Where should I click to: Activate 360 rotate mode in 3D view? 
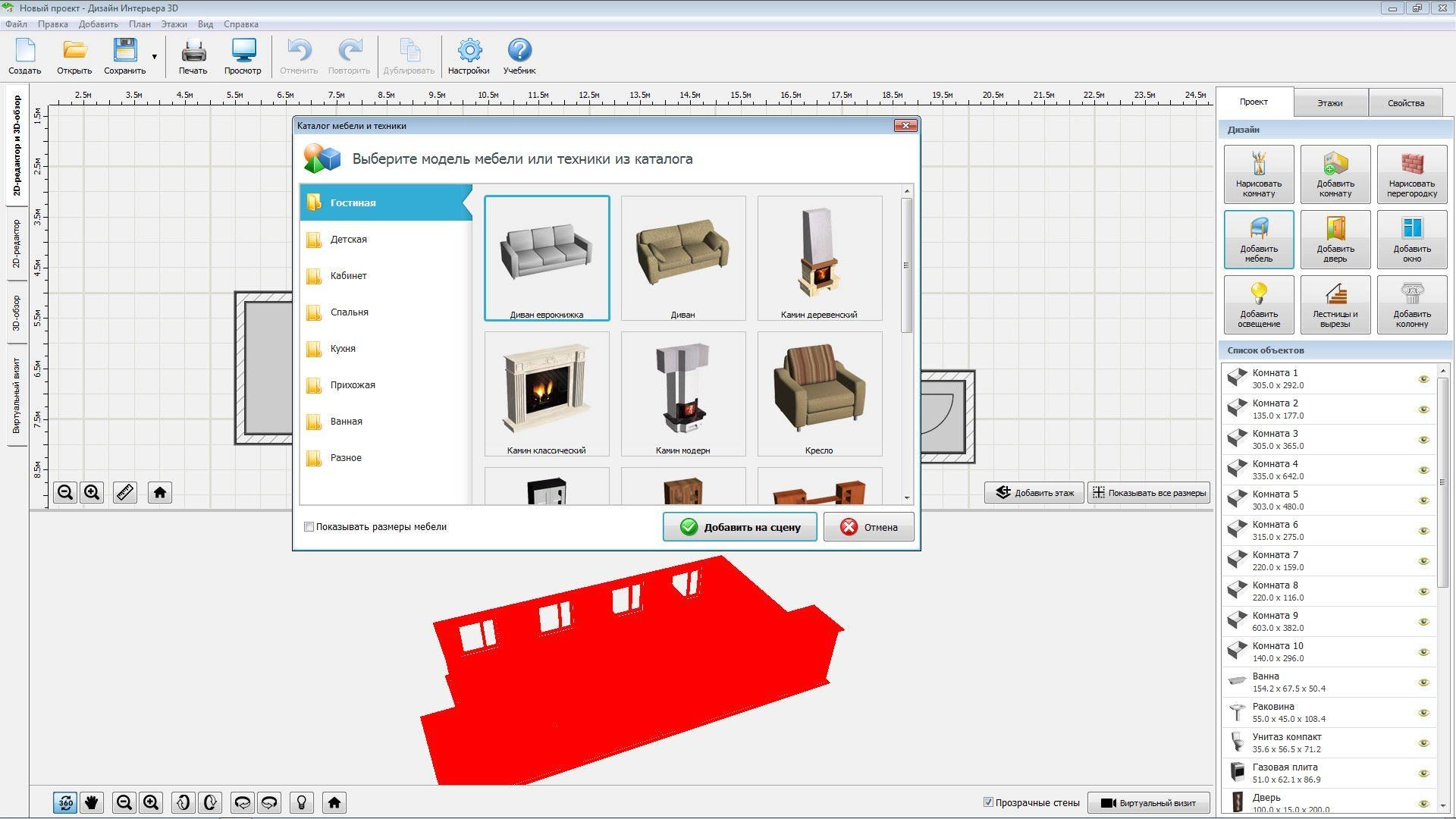coord(65,802)
